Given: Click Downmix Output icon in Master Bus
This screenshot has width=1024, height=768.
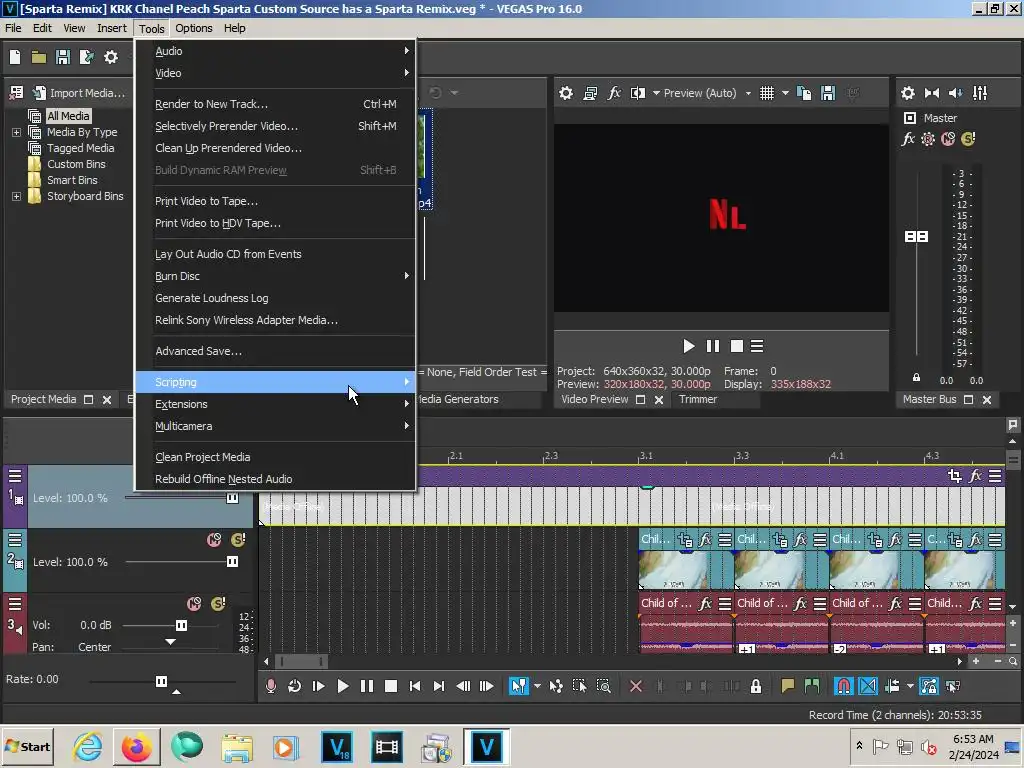Looking at the screenshot, I should point(932,93).
